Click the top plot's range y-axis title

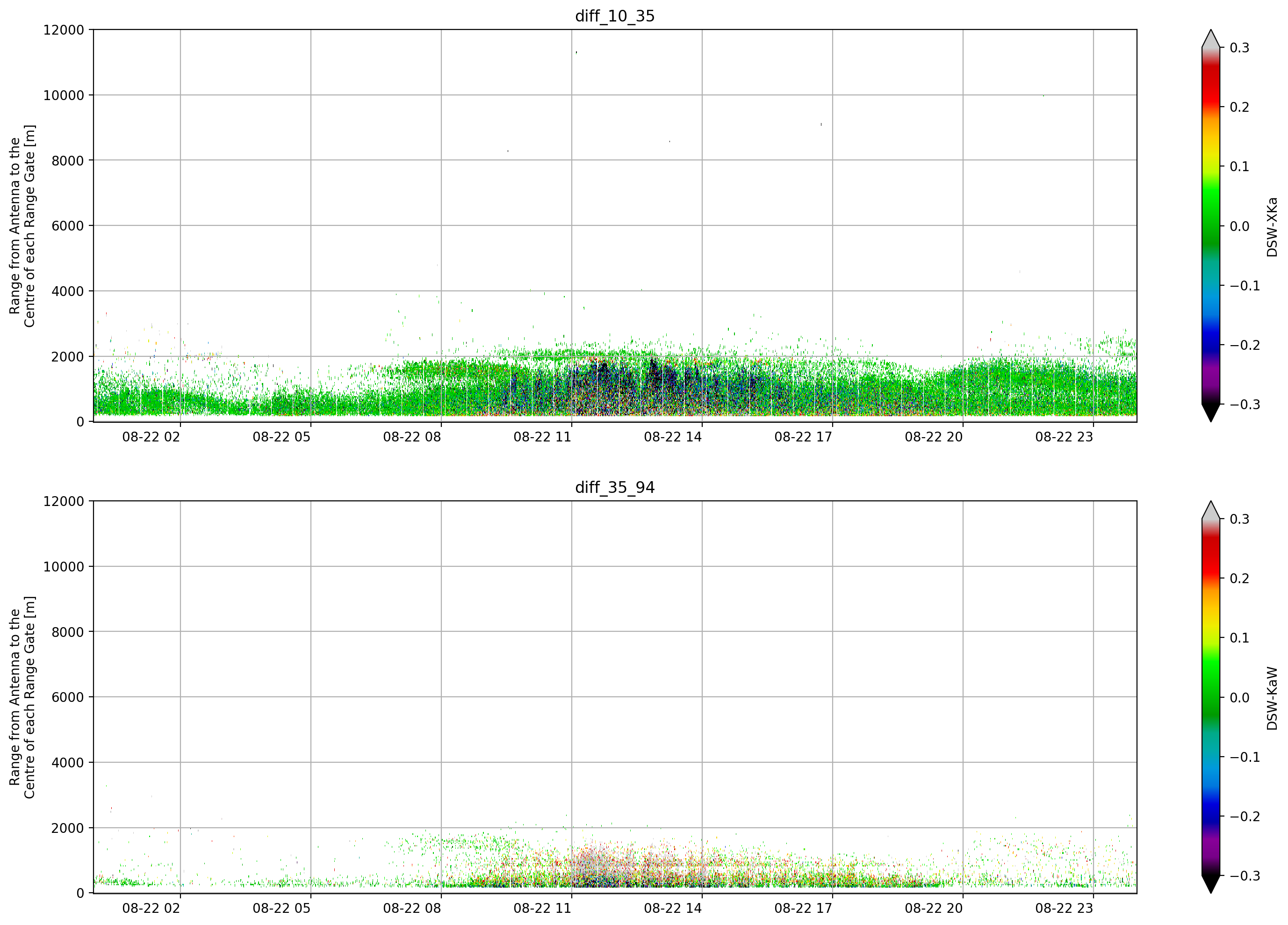[22, 226]
